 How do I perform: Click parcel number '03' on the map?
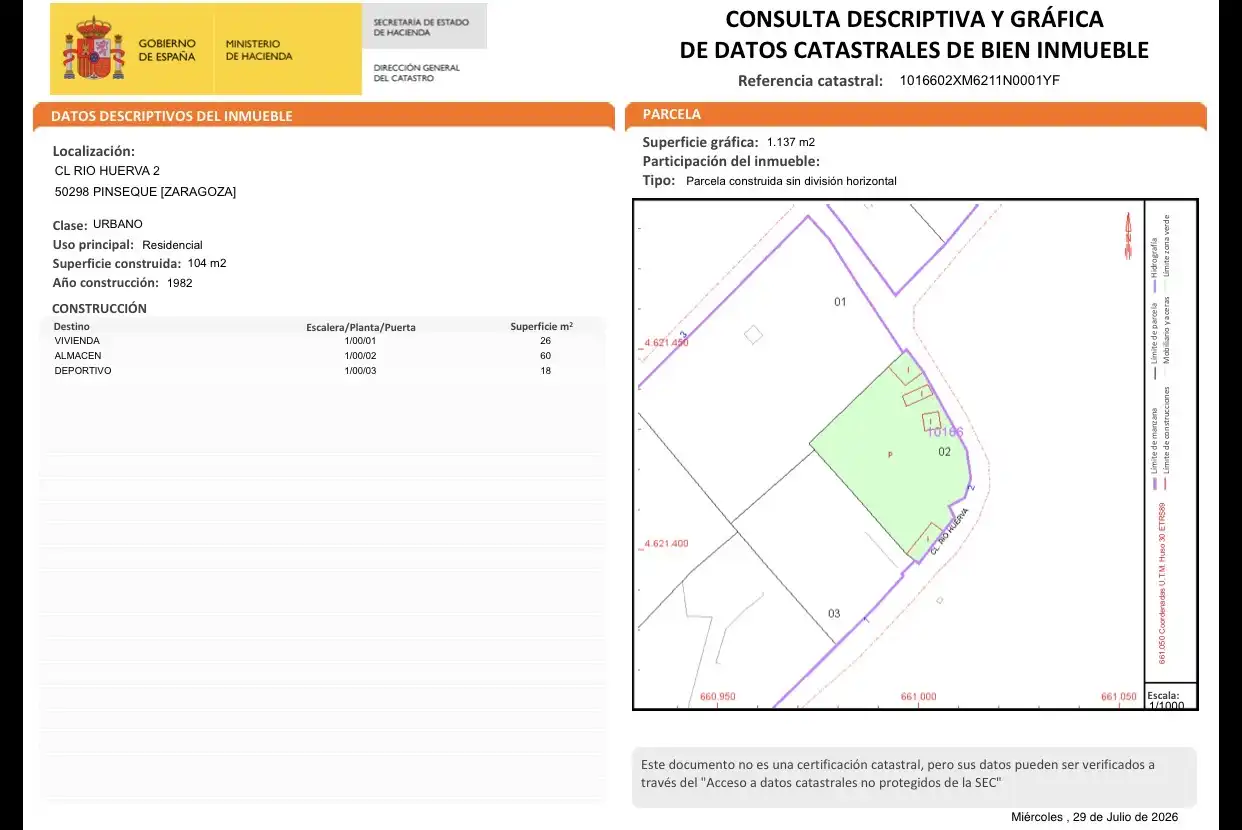tap(834, 613)
